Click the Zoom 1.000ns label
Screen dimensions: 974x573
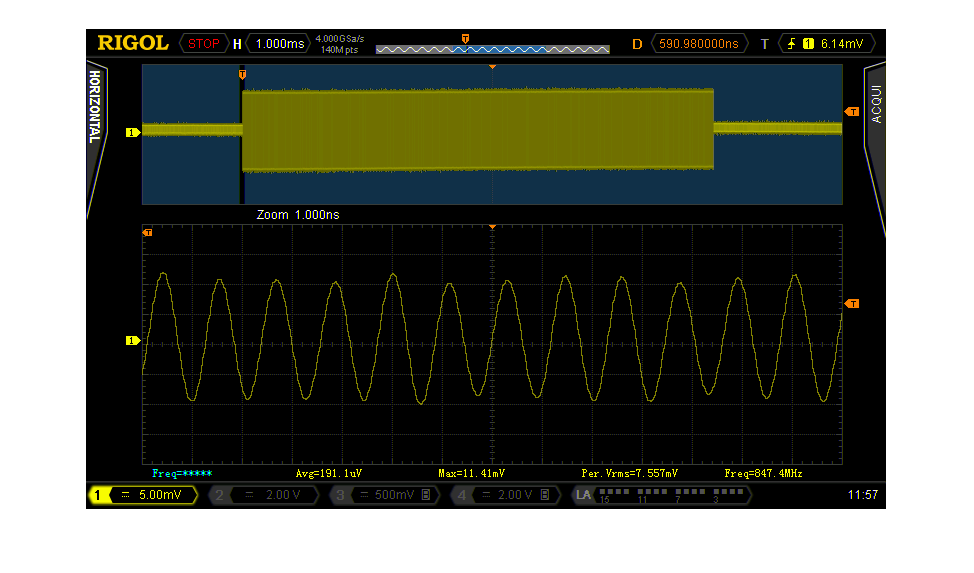298,215
